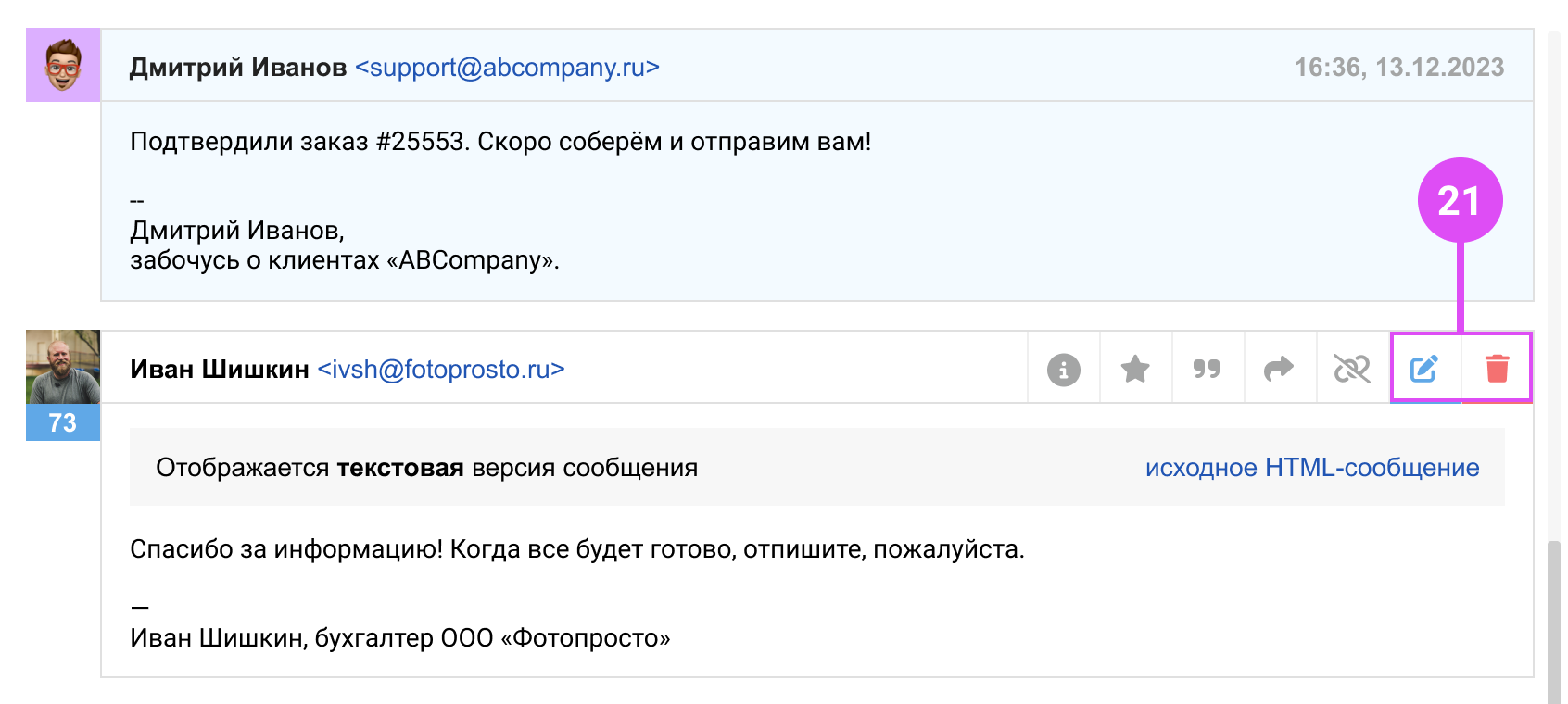Click Иван Шишкин's profile photo
1568x704 pixels.
[63, 367]
